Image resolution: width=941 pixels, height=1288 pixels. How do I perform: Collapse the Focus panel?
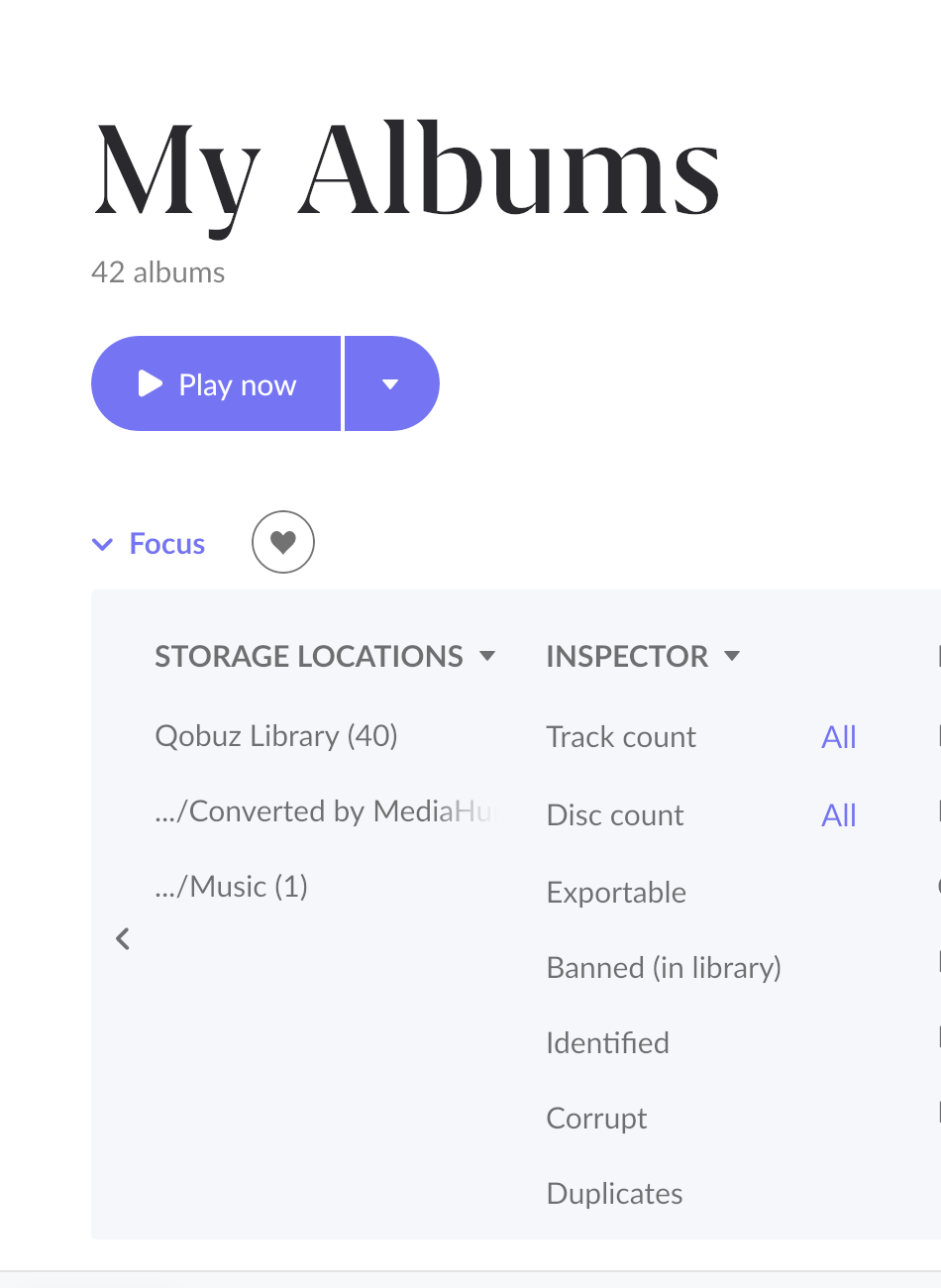149,544
